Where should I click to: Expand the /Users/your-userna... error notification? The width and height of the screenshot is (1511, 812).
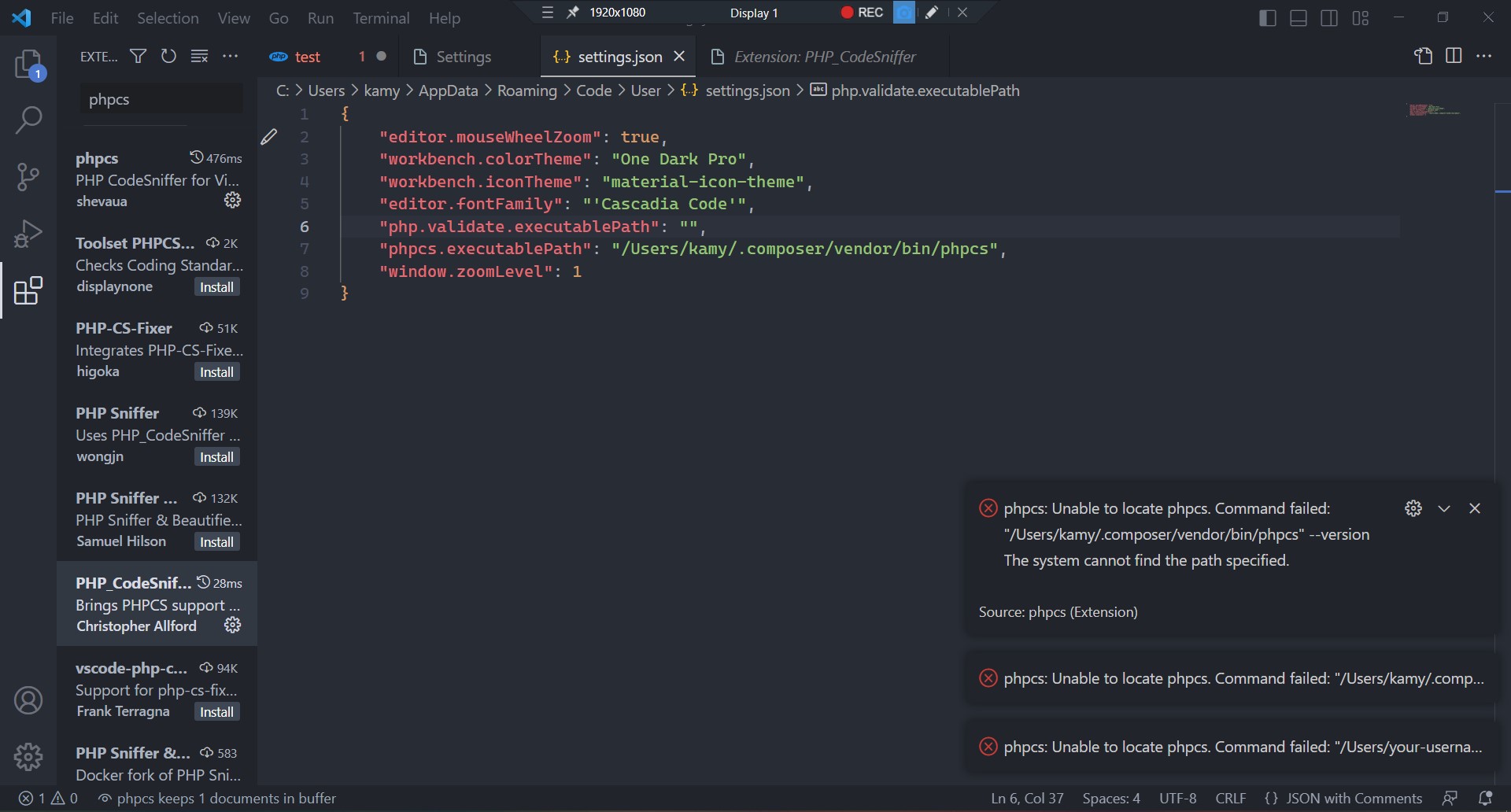tap(1232, 747)
